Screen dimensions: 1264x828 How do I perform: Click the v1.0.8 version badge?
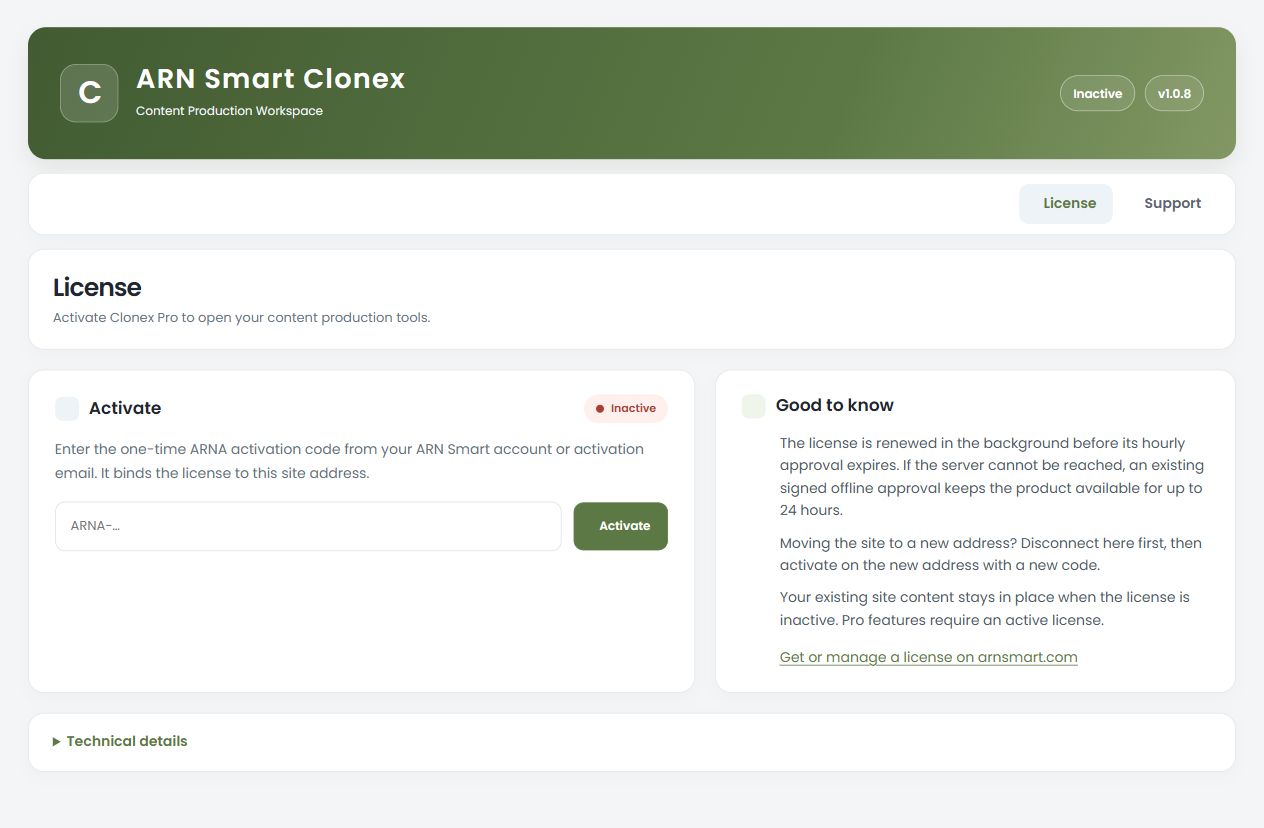point(1174,93)
